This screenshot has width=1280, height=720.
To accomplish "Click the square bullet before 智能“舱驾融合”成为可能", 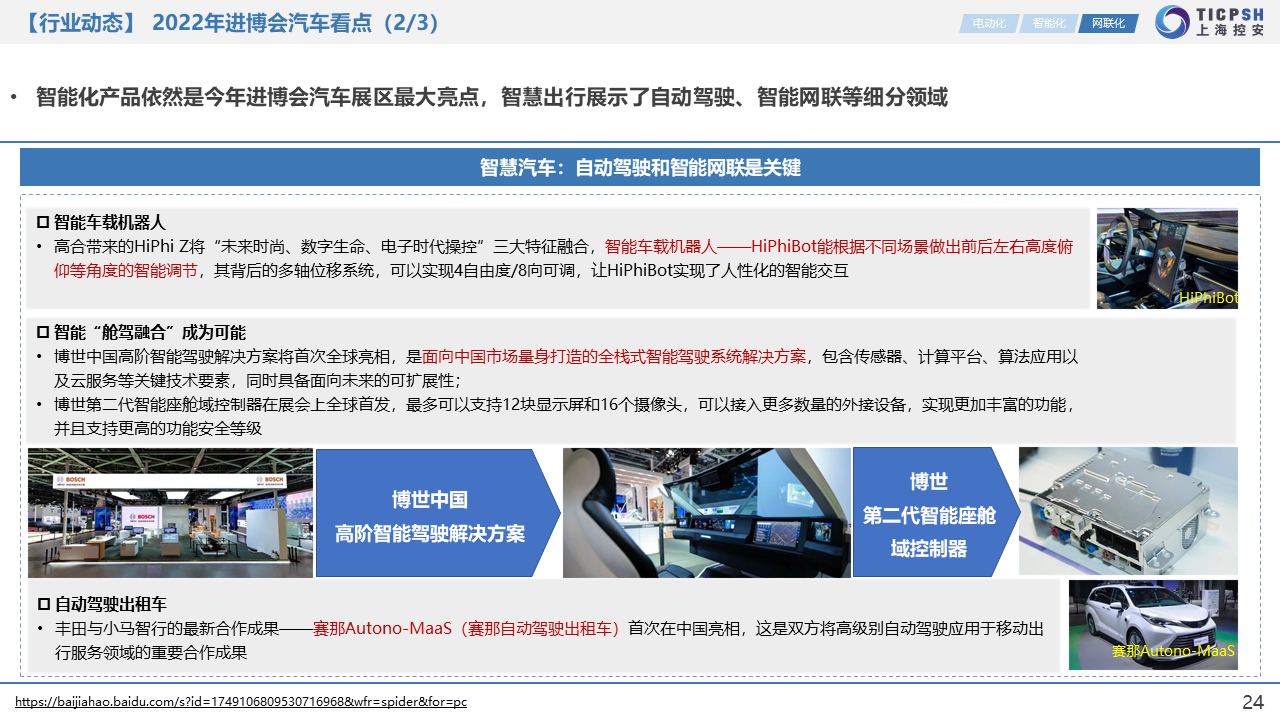I will click(43, 332).
